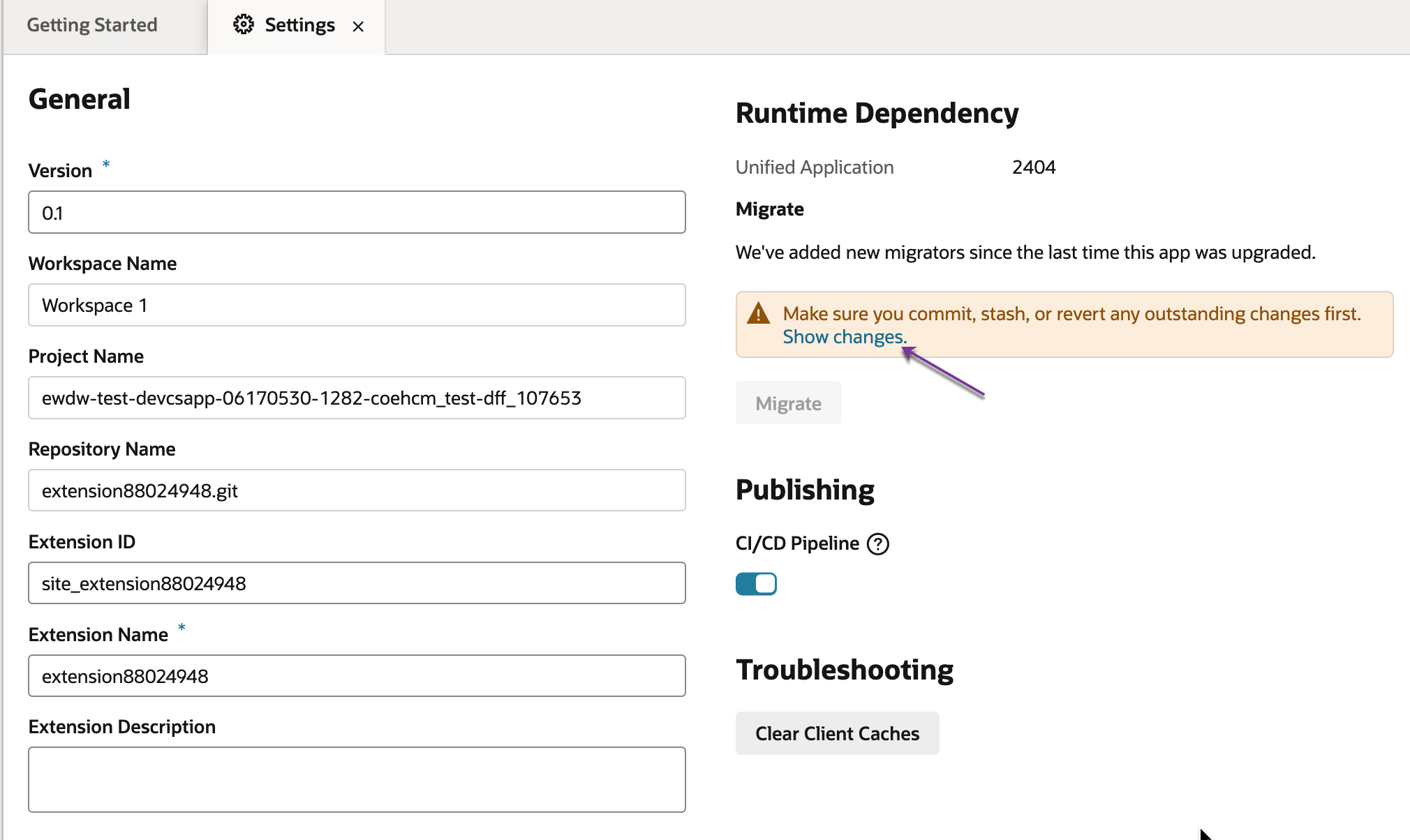The width and height of the screenshot is (1410, 840).
Task: Select the Repository Name field
Action: tap(357, 491)
